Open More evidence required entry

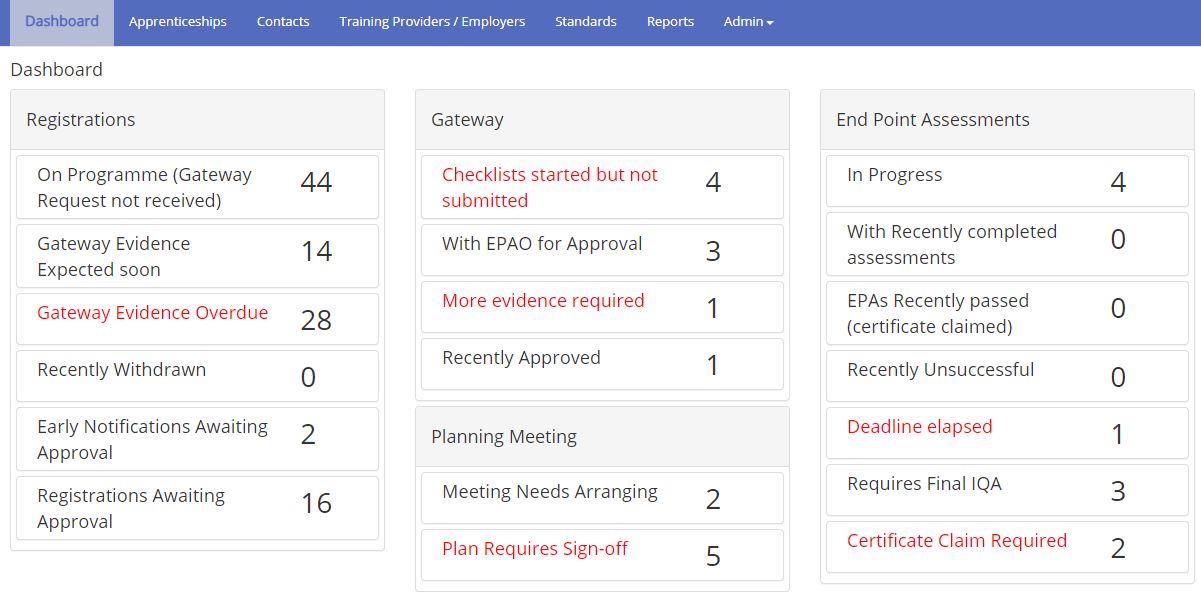[602, 307]
